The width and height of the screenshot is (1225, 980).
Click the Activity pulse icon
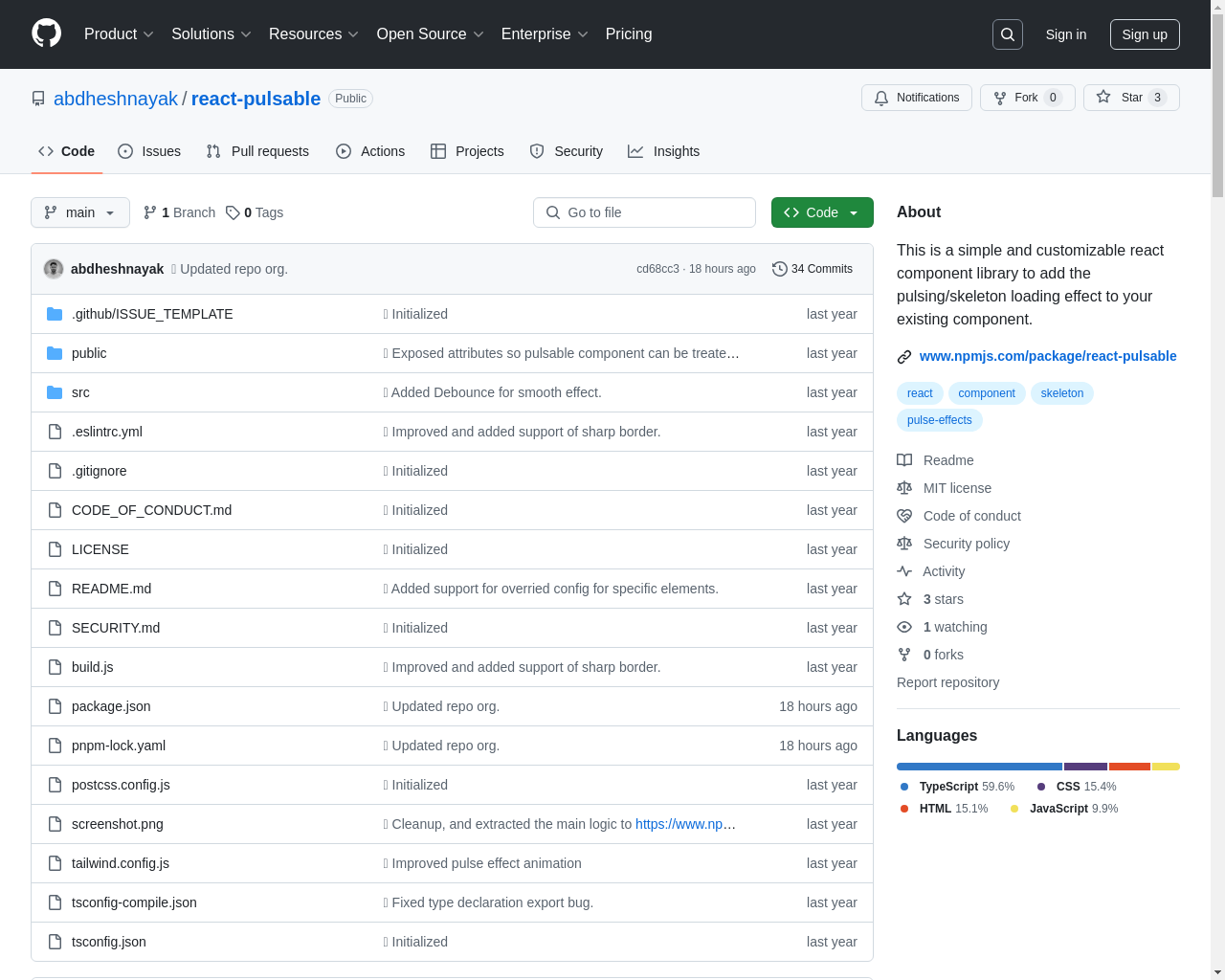pyautogui.click(x=904, y=571)
